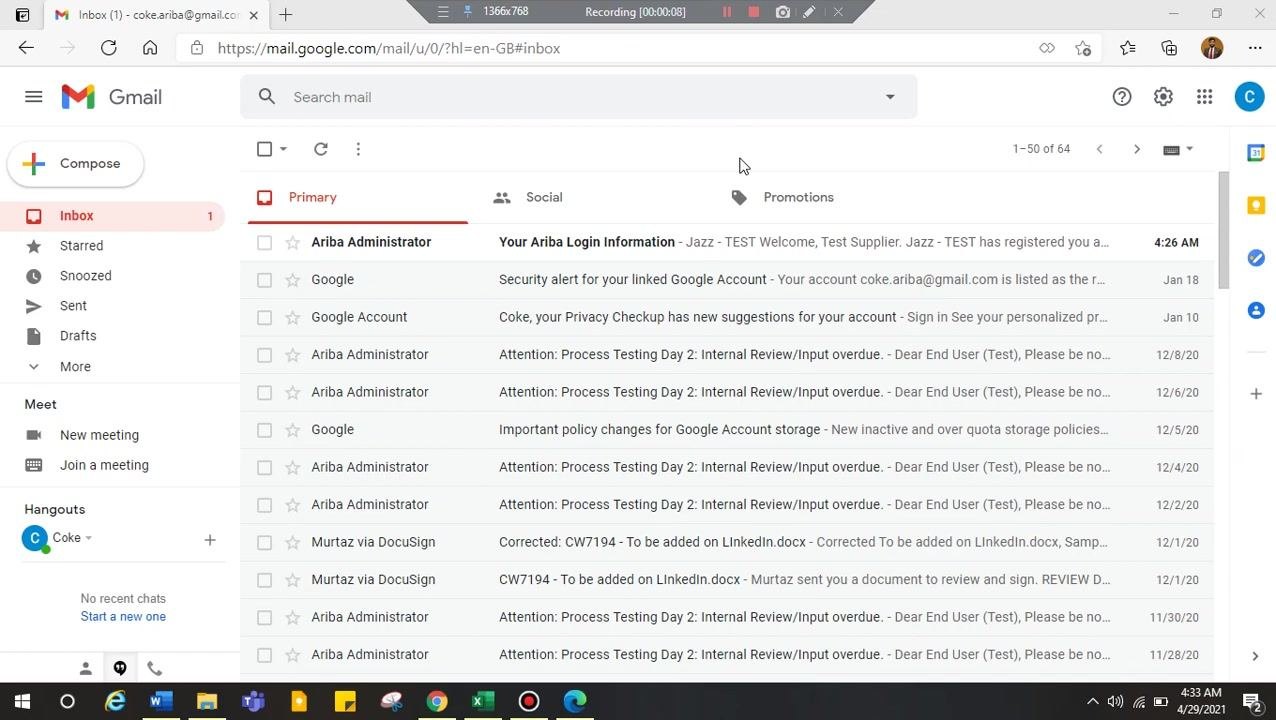The width and height of the screenshot is (1276, 720).
Task: Hide the side panel chevron
Action: 1255,656
